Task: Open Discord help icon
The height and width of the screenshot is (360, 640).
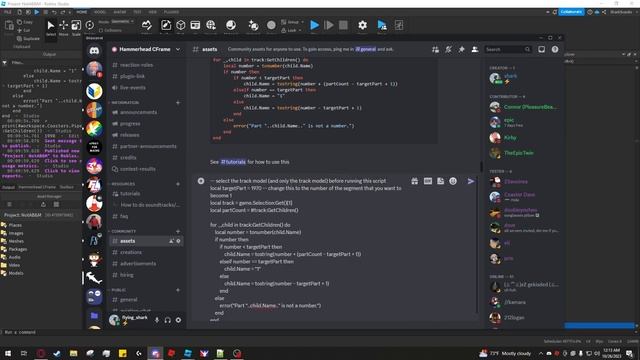Action: [x=555, y=49]
